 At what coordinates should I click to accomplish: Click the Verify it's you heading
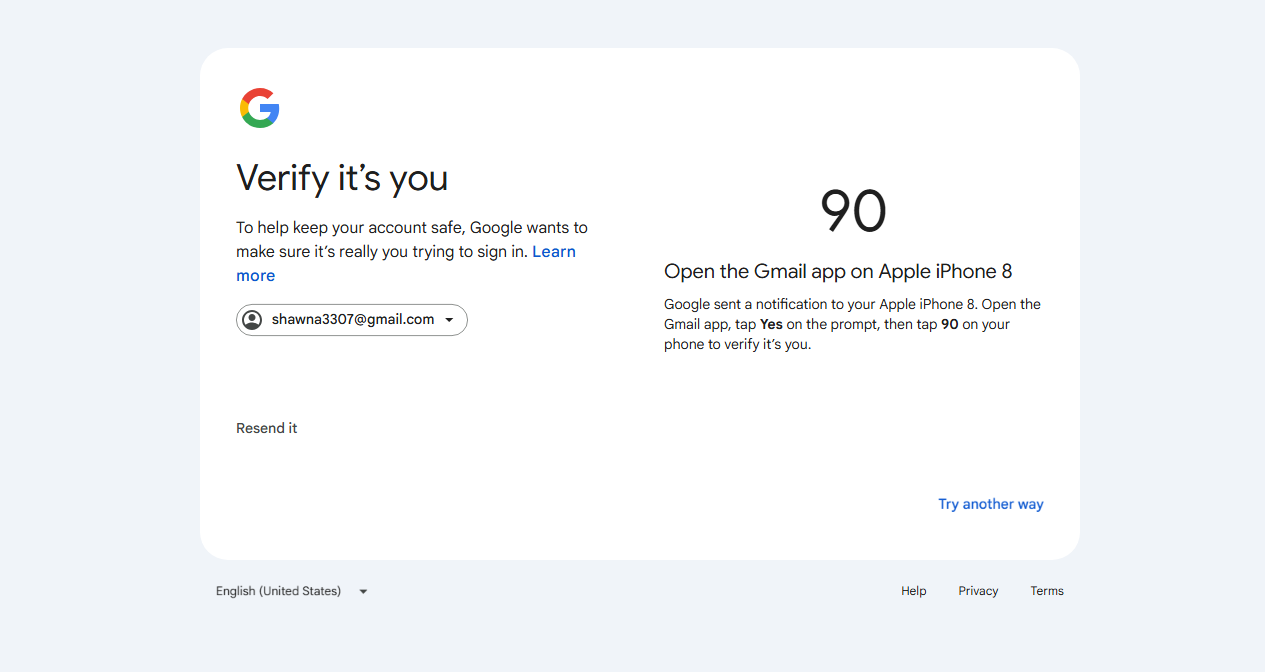(x=342, y=178)
